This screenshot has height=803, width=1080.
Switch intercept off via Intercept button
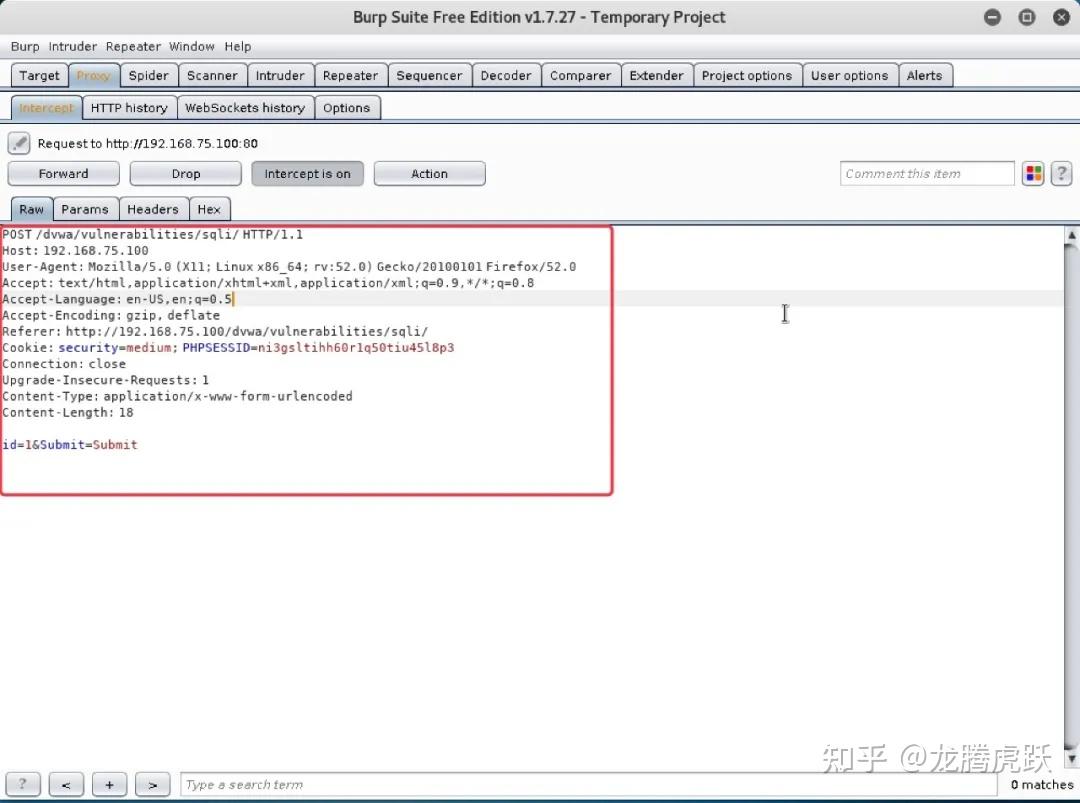(307, 173)
